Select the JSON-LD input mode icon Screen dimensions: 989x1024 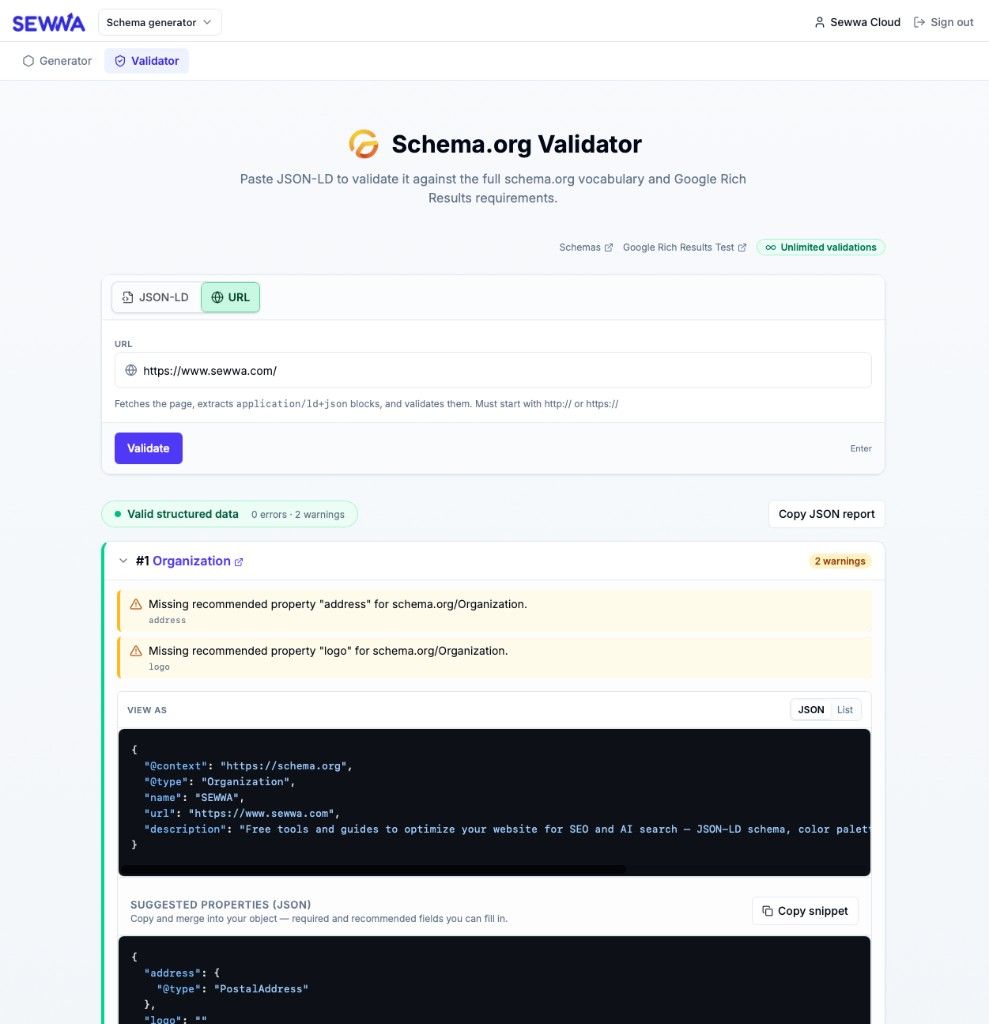tap(128, 297)
